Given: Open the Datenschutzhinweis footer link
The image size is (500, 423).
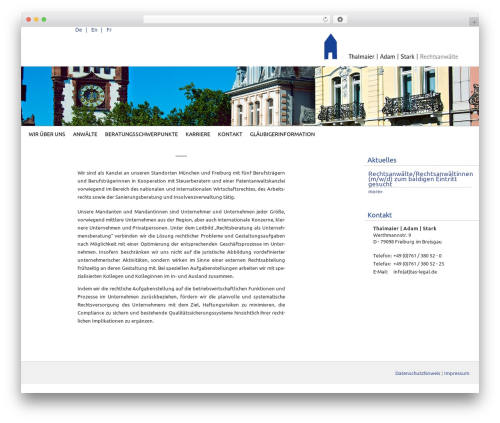Looking at the screenshot, I should click(x=418, y=373).
